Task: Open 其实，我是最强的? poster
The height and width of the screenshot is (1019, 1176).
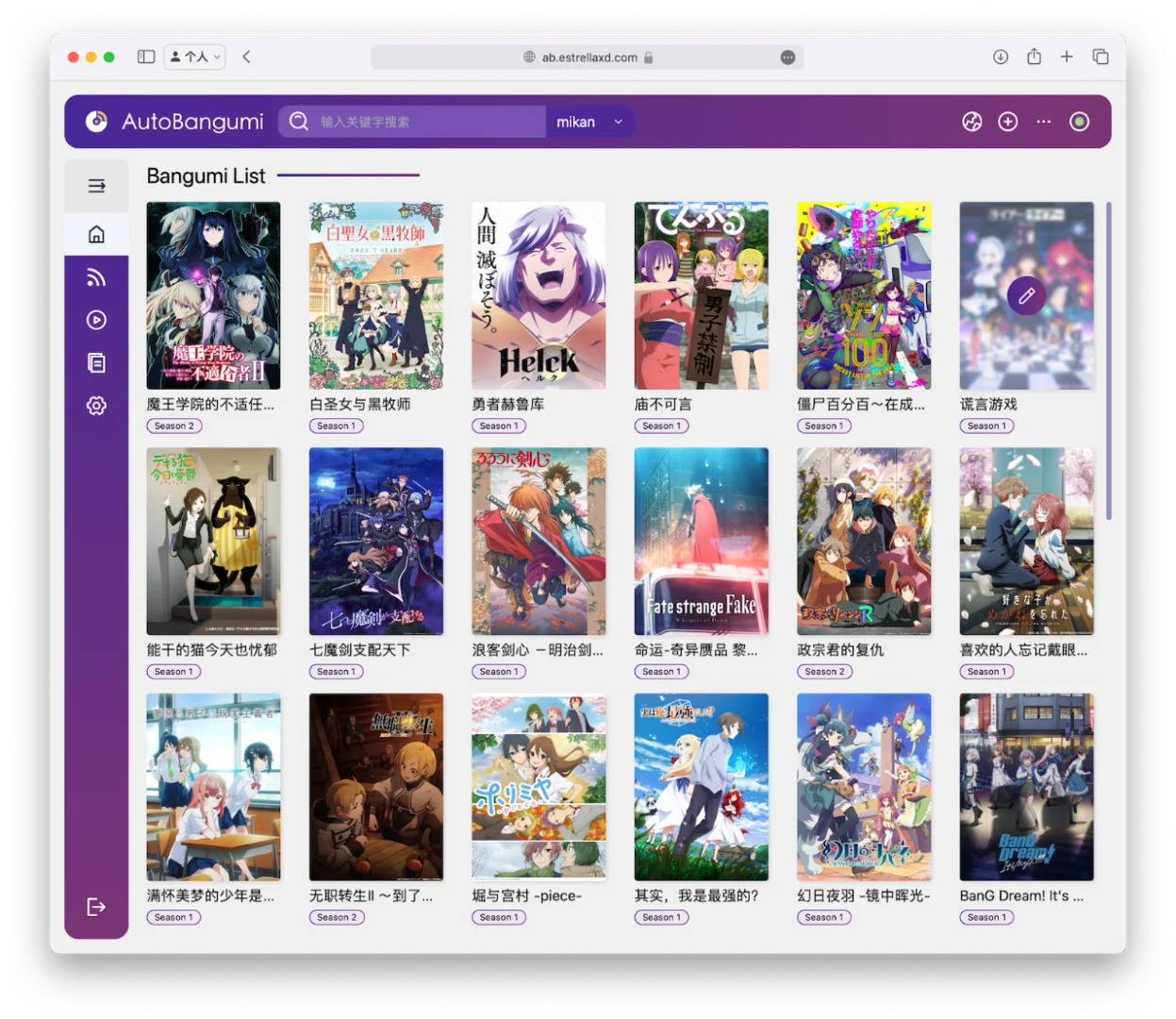Action: pos(702,787)
